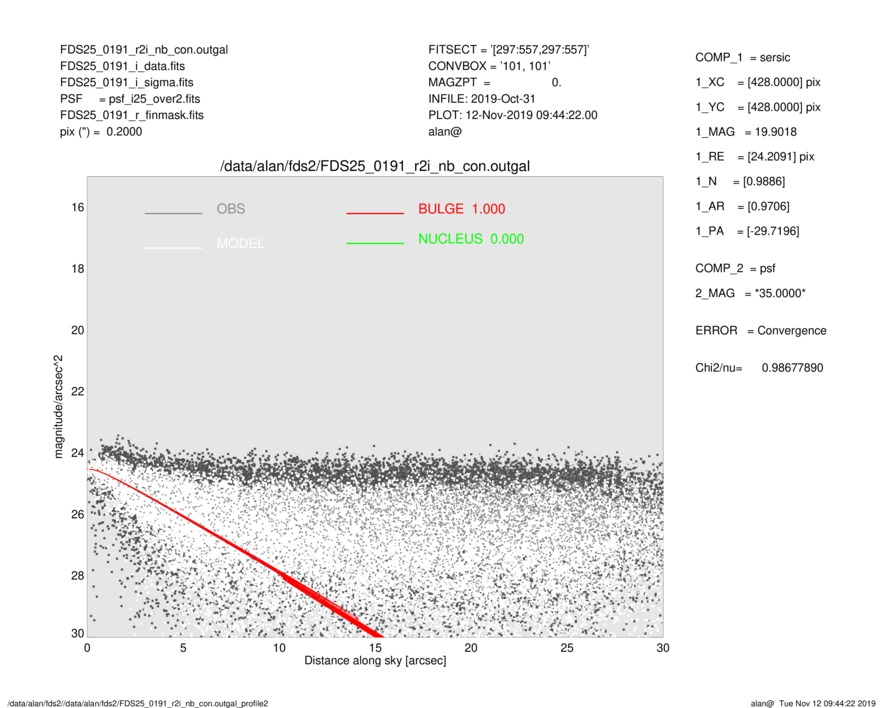The width and height of the screenshot is (885, 708).
Task: Click the y-axis tick label 28
Action: click(77, 575)
